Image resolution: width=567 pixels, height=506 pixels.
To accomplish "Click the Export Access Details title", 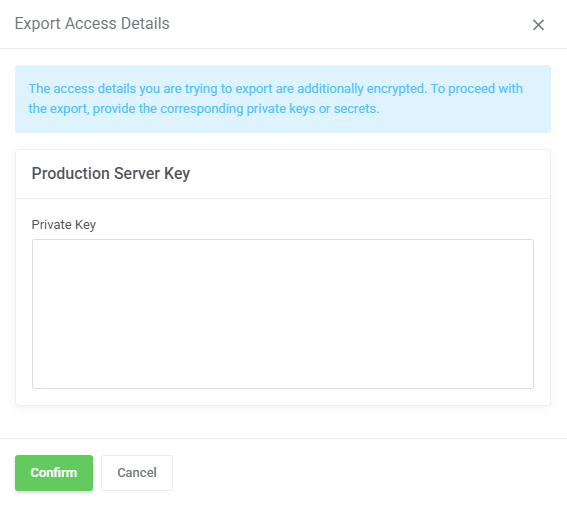I will 92,24.
